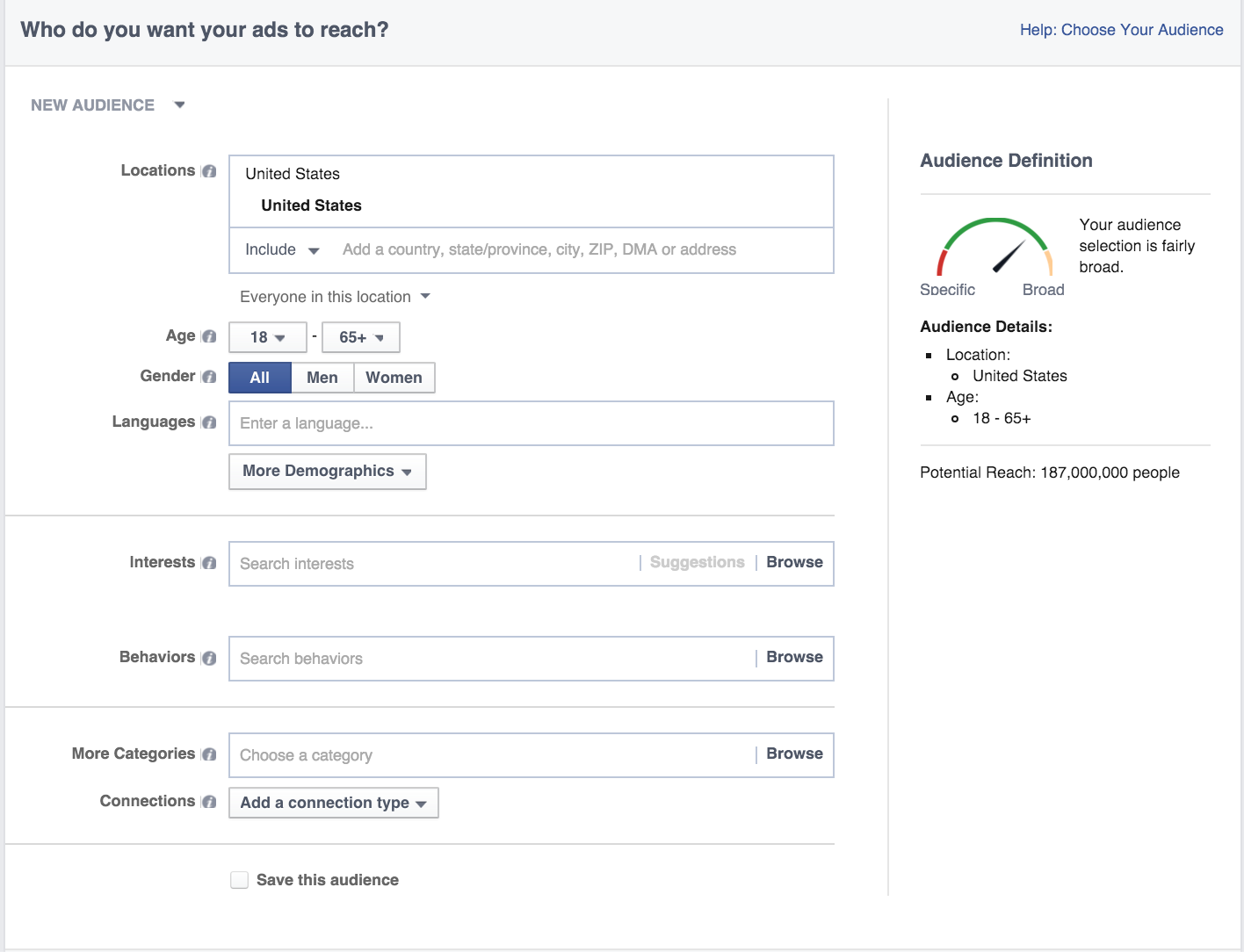Click the Interests info icon
The width and height of the screenshot is (1244, 952).
click(x=209, y=563)
